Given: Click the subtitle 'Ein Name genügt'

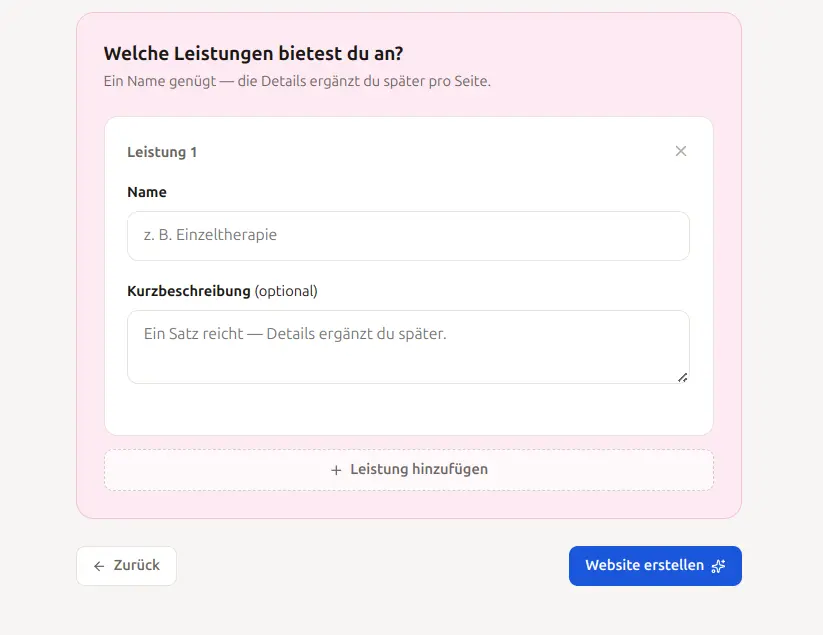Looking at the screenshot, I should pos(160,81).
